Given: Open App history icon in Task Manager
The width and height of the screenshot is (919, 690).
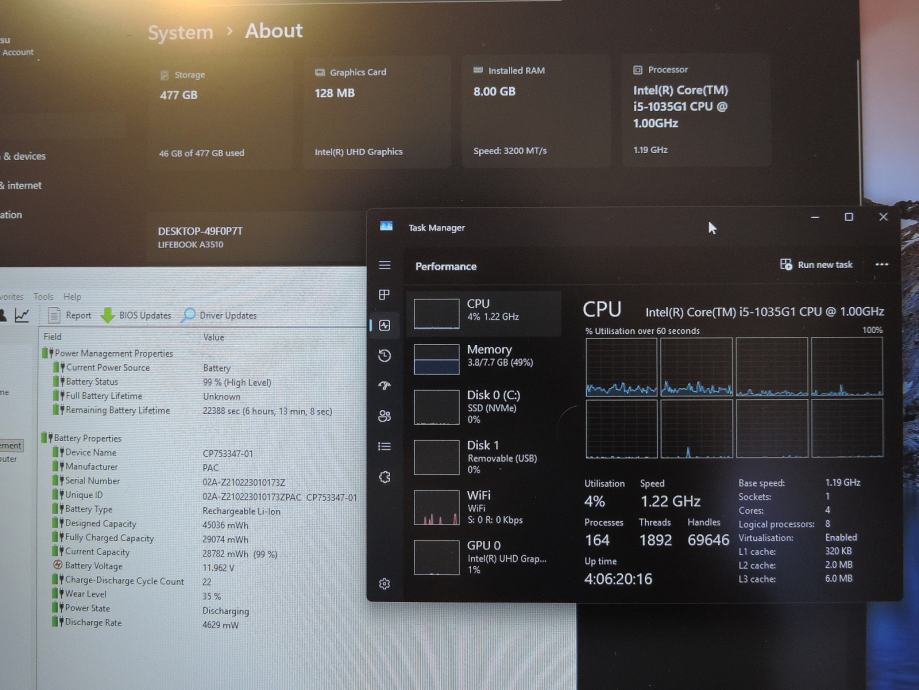Looking at the screenshot, I should click(384, 356).
